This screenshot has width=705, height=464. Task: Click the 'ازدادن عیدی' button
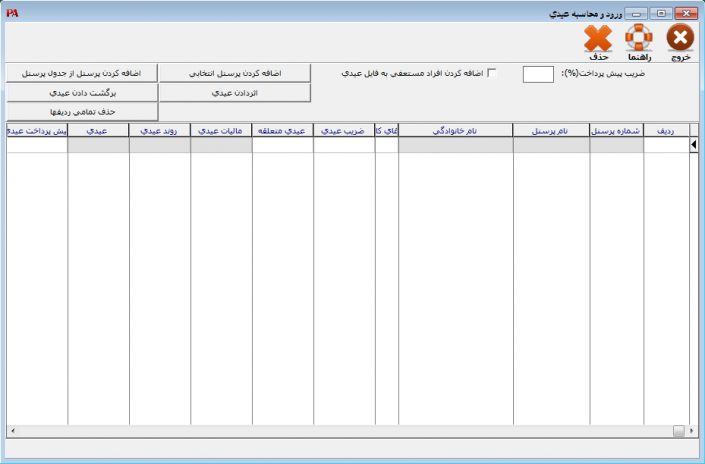pos(235,92)
